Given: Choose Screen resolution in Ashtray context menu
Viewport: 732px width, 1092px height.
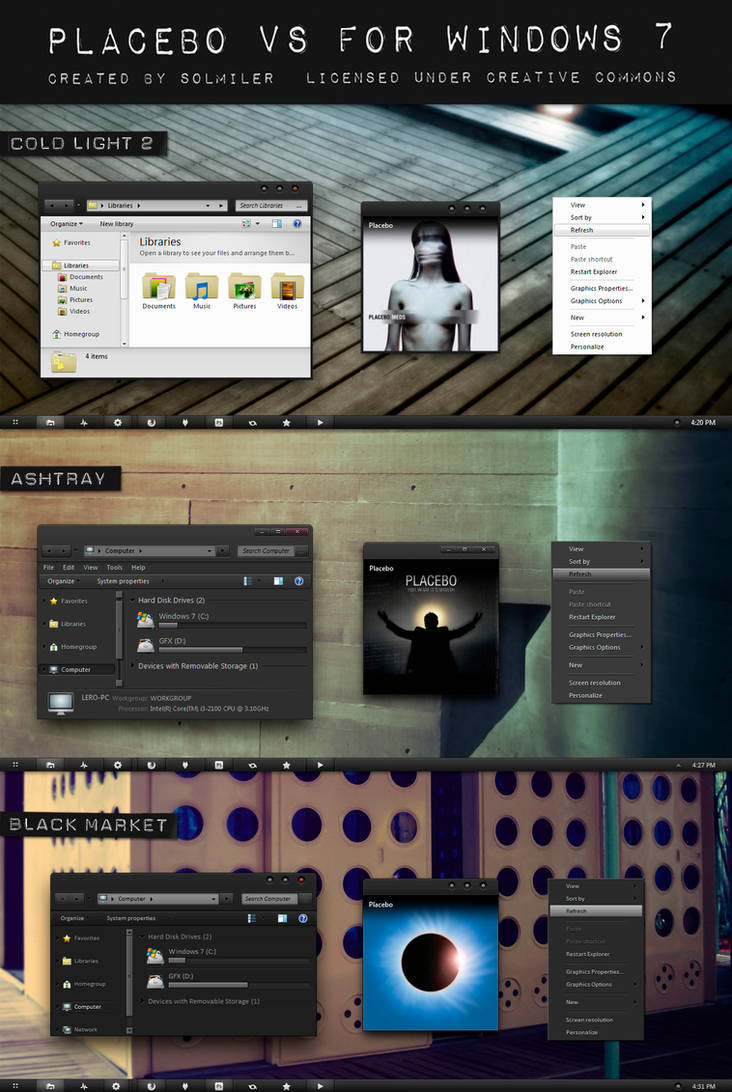Looking at the screenshot, I should (602, 682).
